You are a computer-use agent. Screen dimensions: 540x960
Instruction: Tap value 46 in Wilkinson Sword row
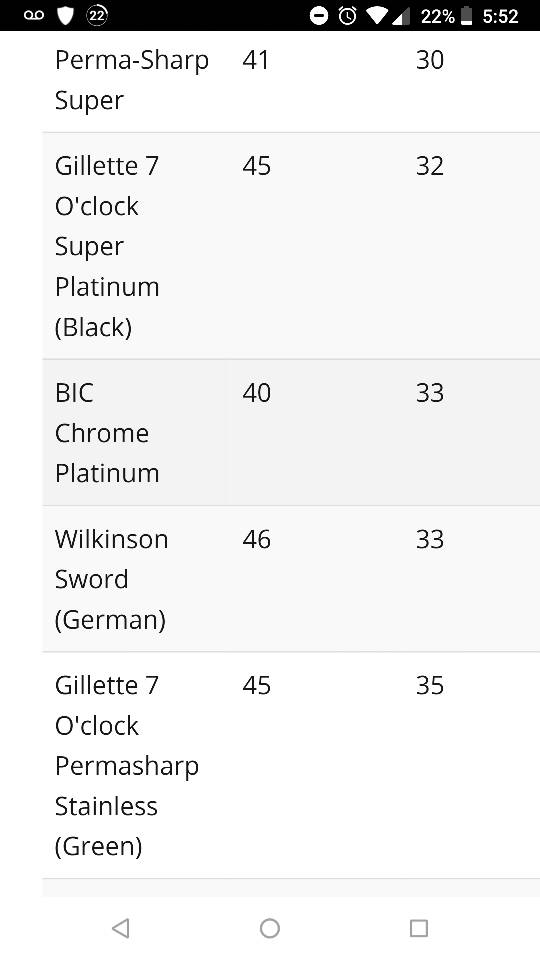[257, 539]
